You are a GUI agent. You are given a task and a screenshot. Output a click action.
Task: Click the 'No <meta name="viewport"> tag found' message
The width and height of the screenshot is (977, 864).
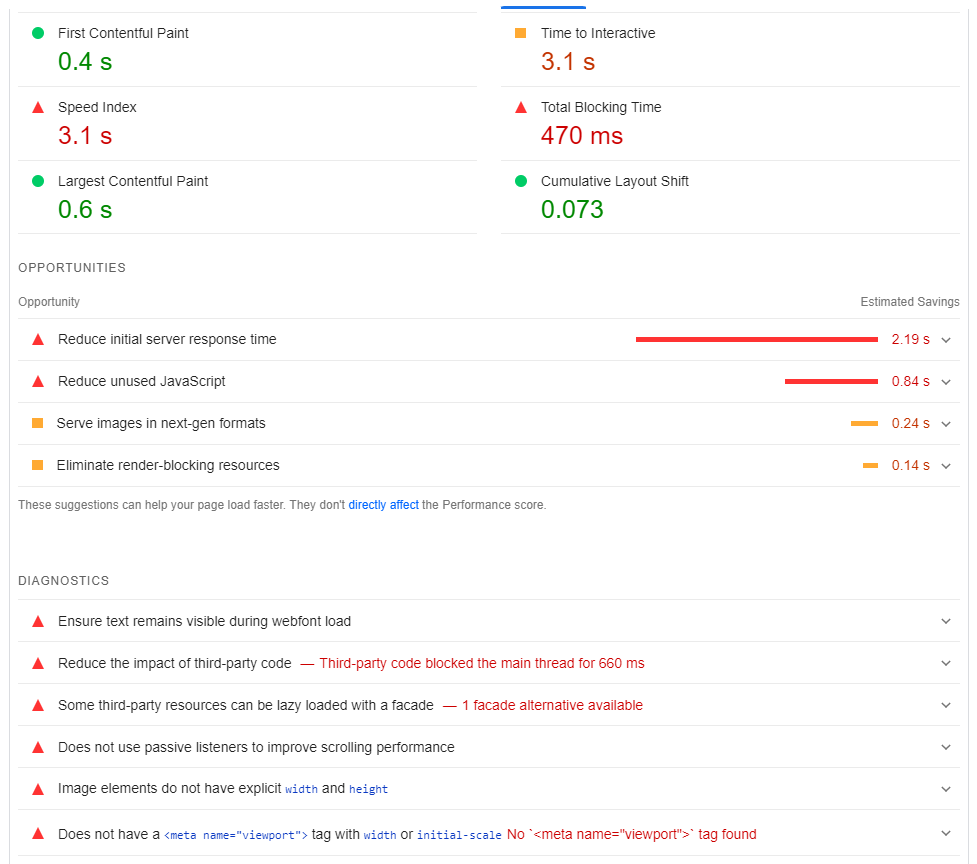tap(631, 834)
